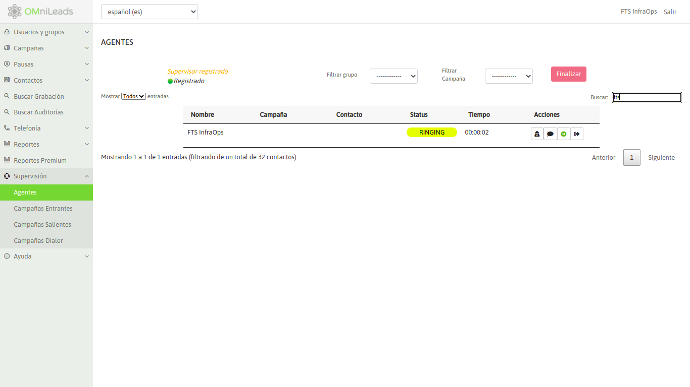Sort table by Nombre column
Screen dimensions: 690x387
tap(202, 114)
